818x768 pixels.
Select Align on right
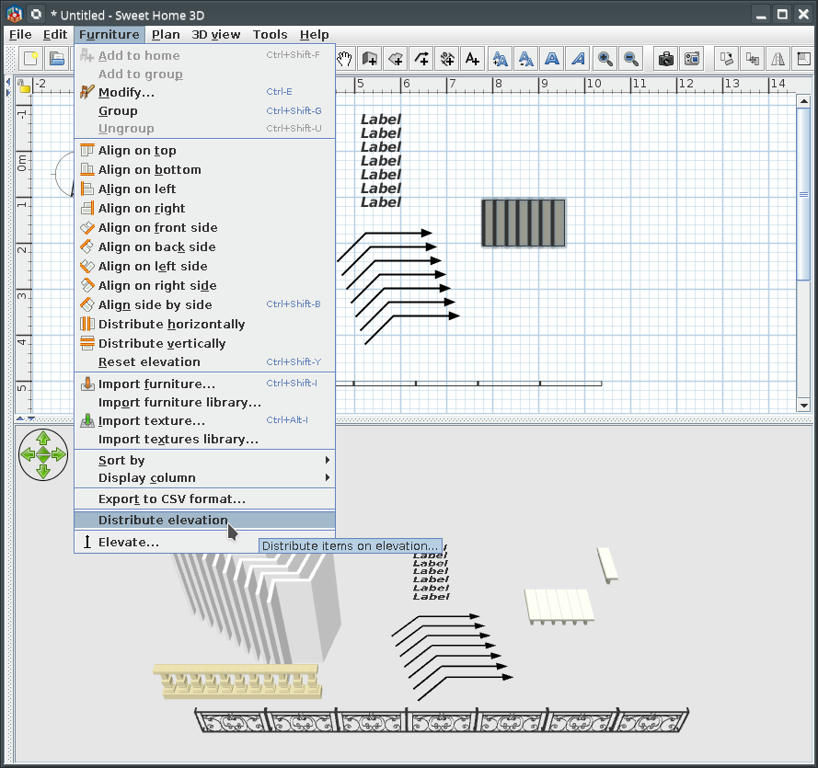[x=204, y=208]
